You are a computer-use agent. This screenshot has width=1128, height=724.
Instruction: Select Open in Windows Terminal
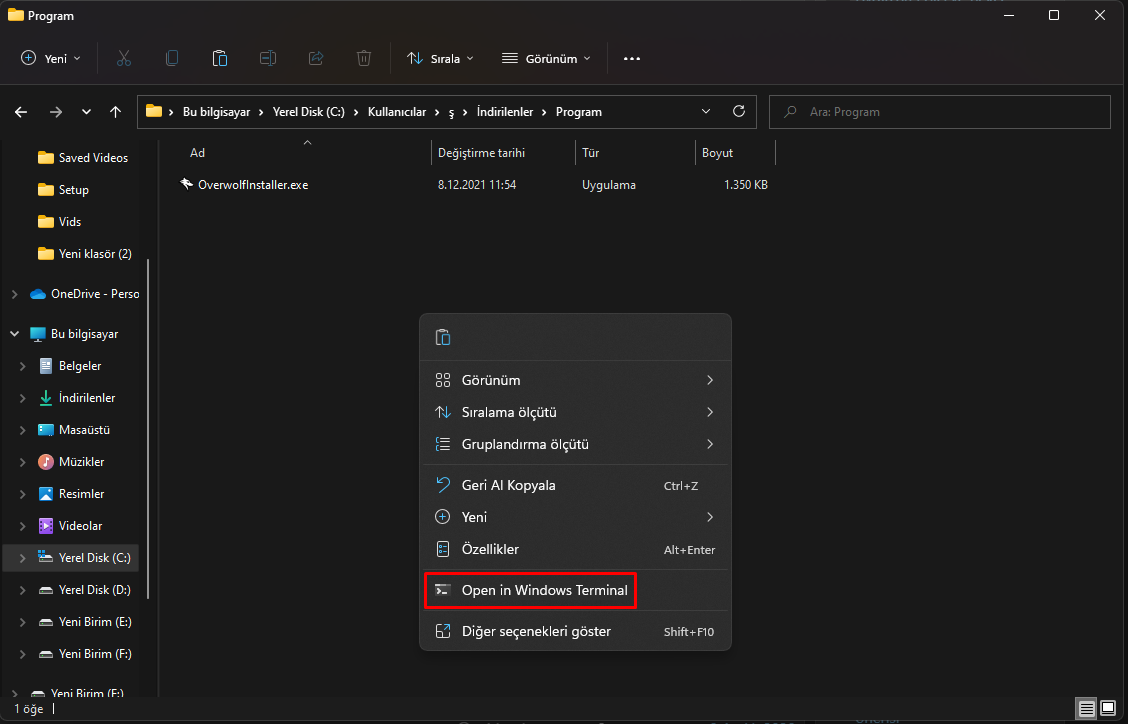point(576,590)
